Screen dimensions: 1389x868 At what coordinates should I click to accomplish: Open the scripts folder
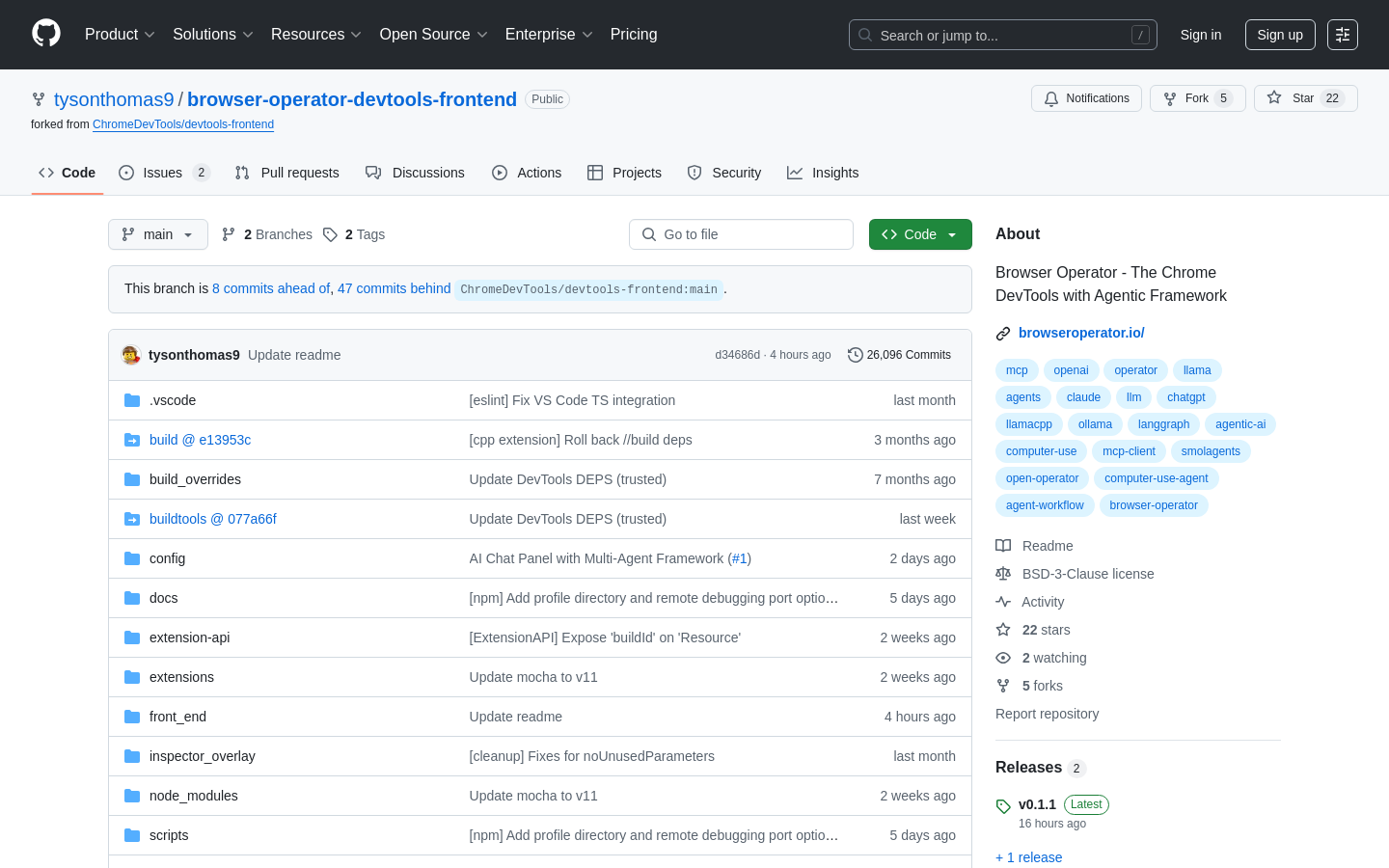pos(169,835)
